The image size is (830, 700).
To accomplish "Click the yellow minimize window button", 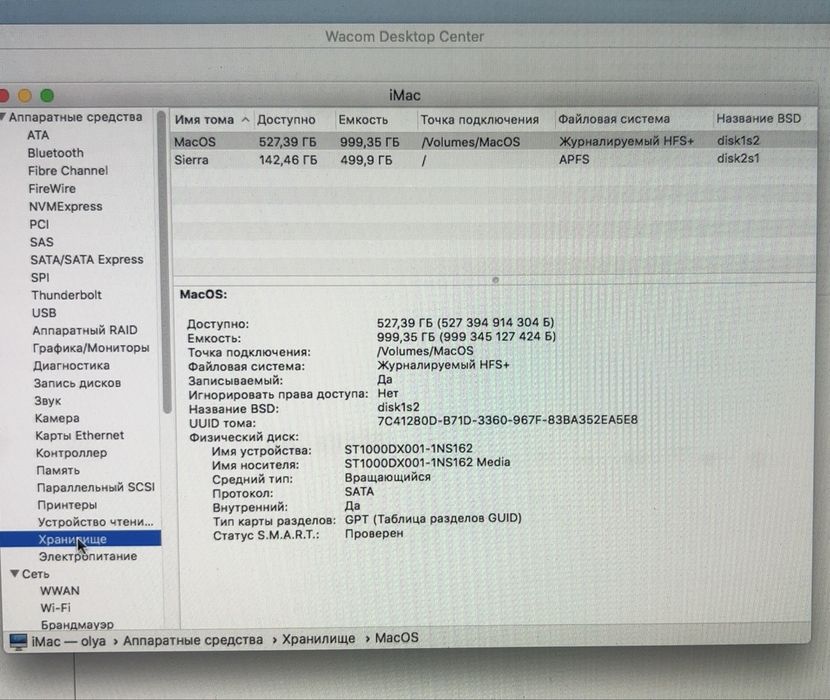I will click(x=25, y=96).
